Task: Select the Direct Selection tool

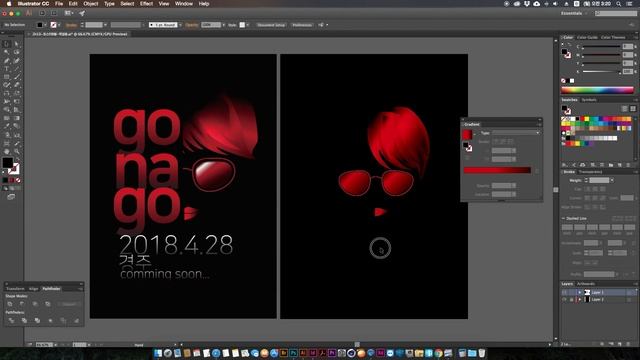Action: 17,44
